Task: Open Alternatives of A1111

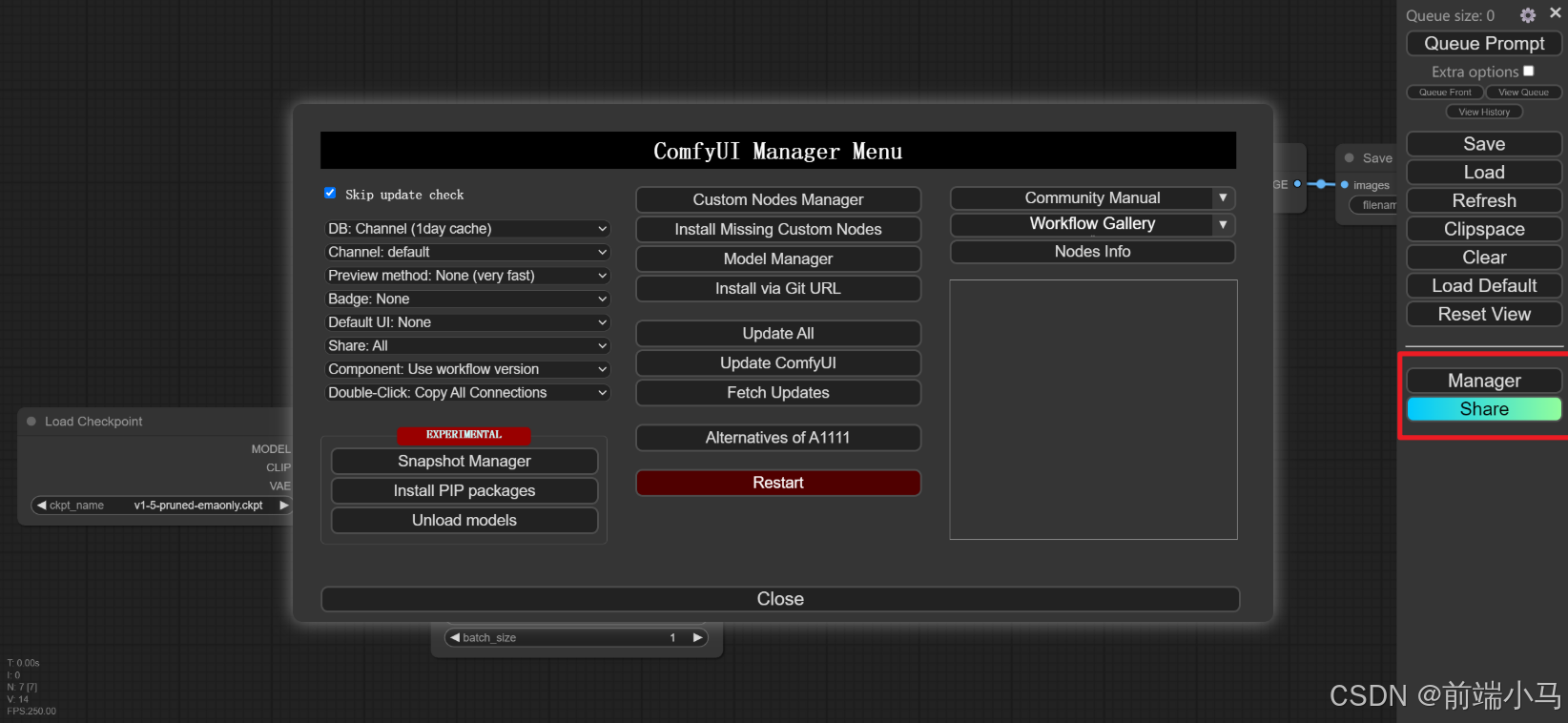Action: [778, 437]
